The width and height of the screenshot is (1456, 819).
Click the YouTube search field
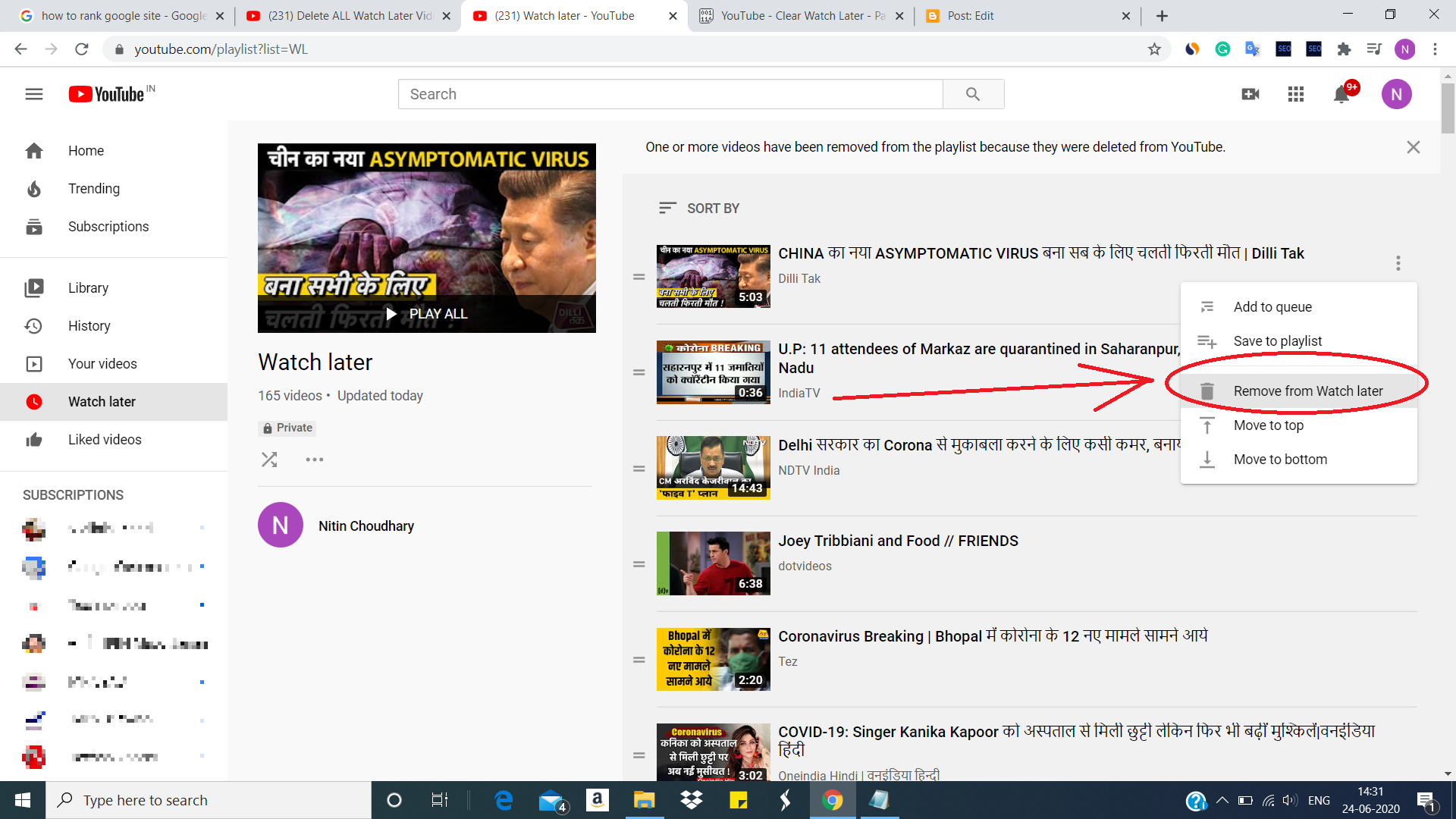[x=670, y=94]
